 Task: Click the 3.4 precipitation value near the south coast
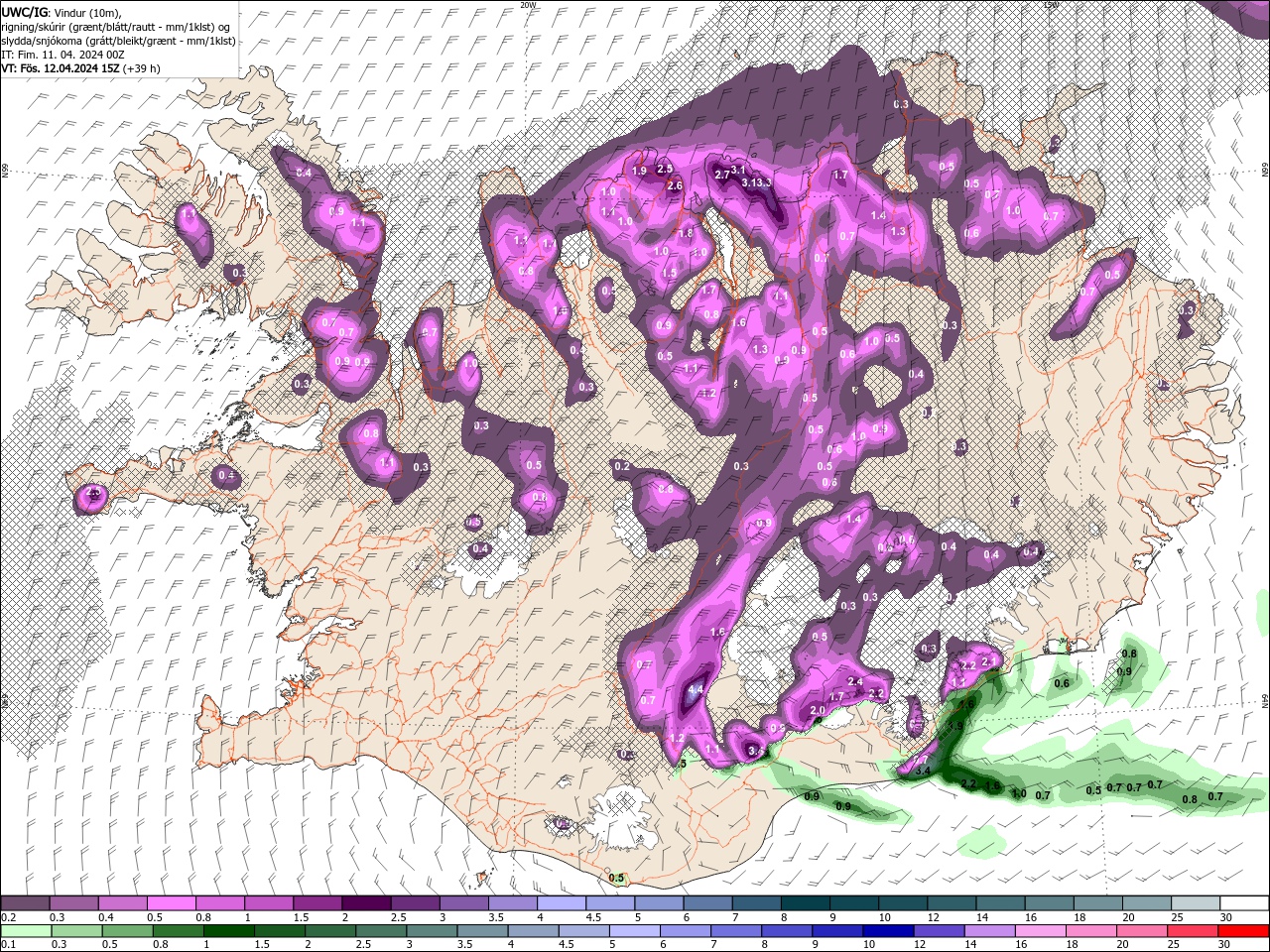pyautogui.click(x=922, y=771)
